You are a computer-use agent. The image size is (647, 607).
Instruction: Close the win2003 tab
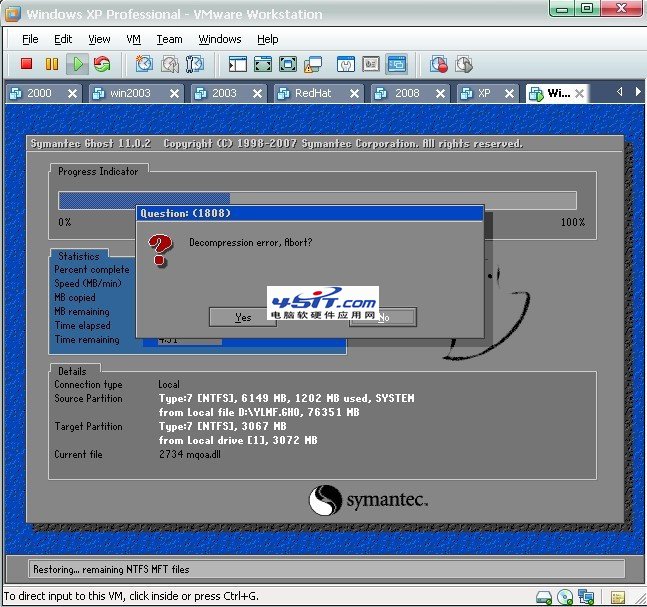(x=175, y=94)
